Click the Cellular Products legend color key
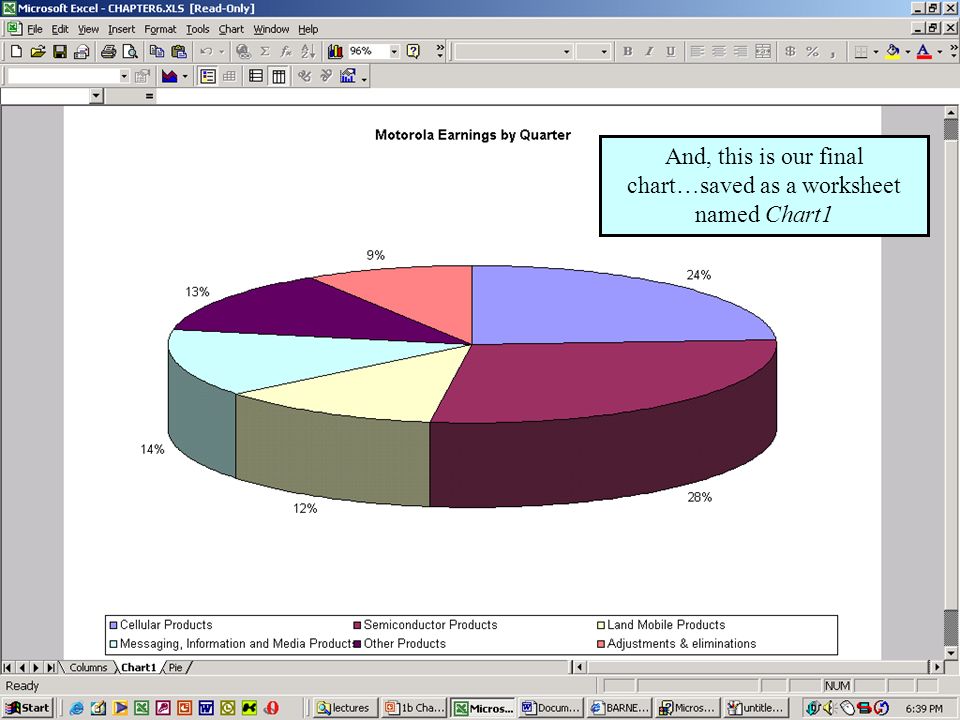Screen dimensions: 960x720 (113, 625)
